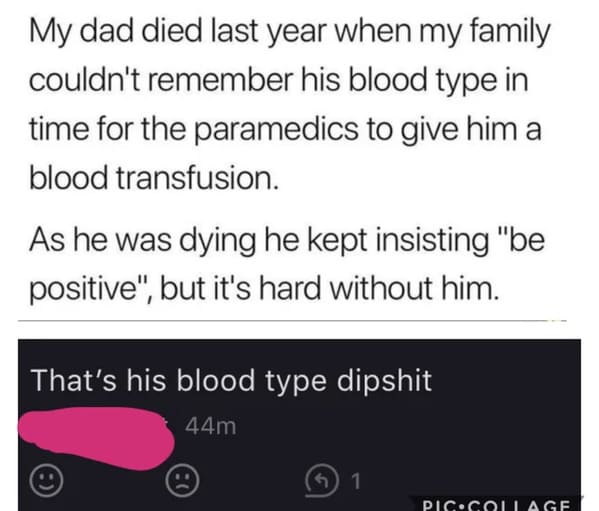Click the line "positive", but it's hard without him
599x511 pixels.
point(264,290)
